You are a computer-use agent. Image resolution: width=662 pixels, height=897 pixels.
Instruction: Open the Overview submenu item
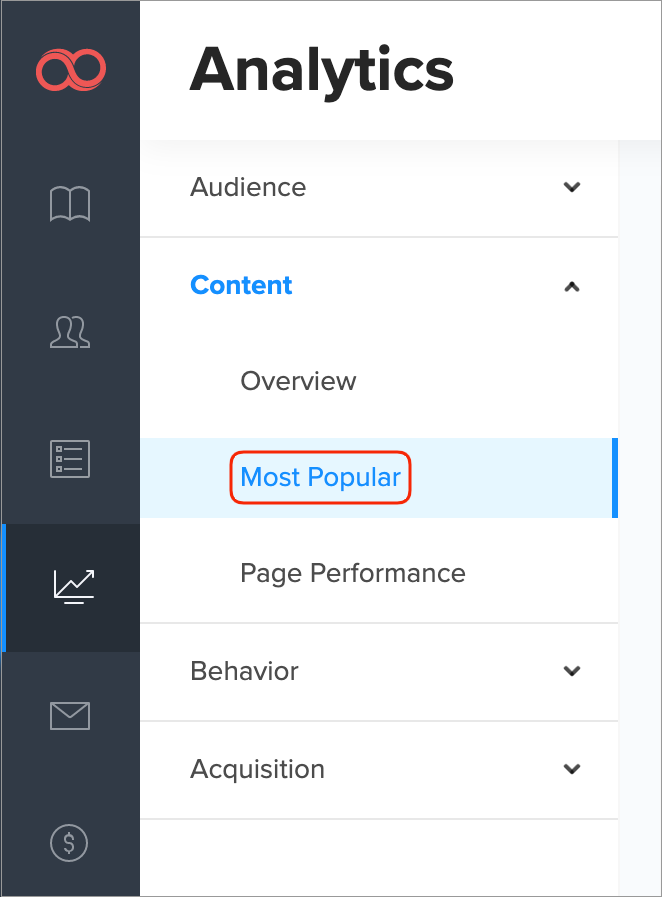[298, 381]
